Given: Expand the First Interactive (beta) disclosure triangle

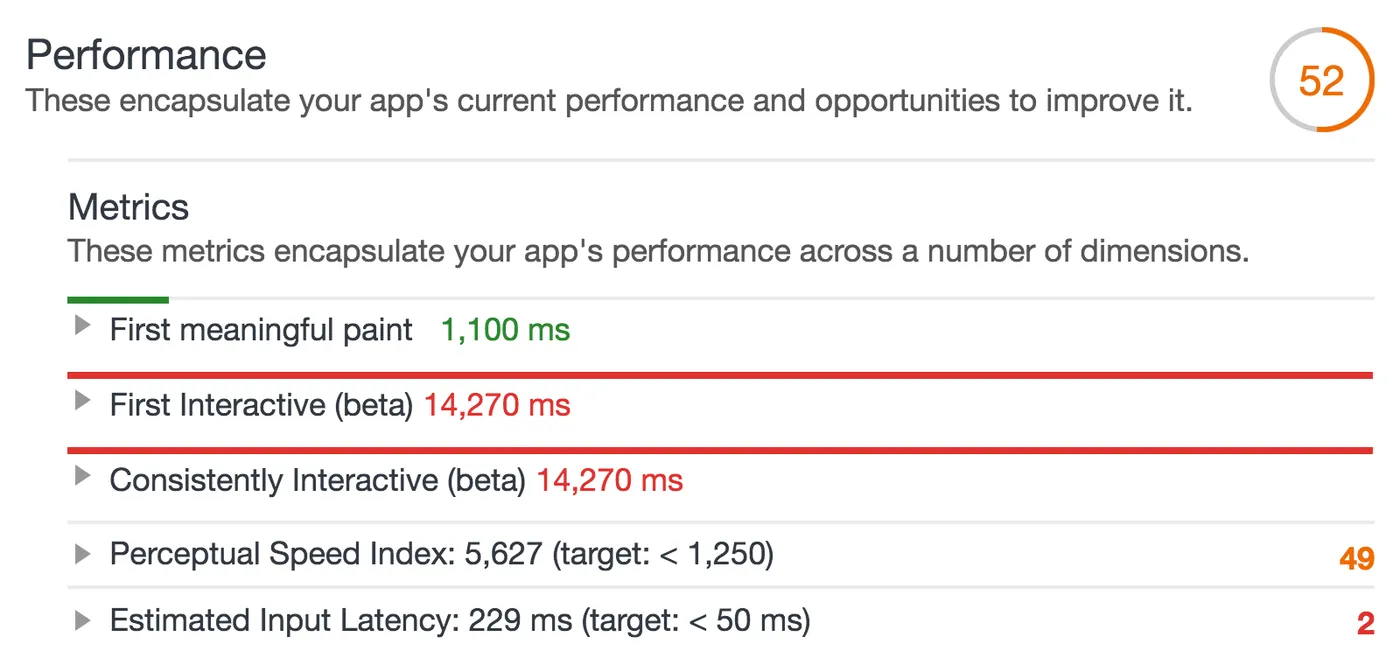Looking at the screenshot, I should tap(83, 402).
